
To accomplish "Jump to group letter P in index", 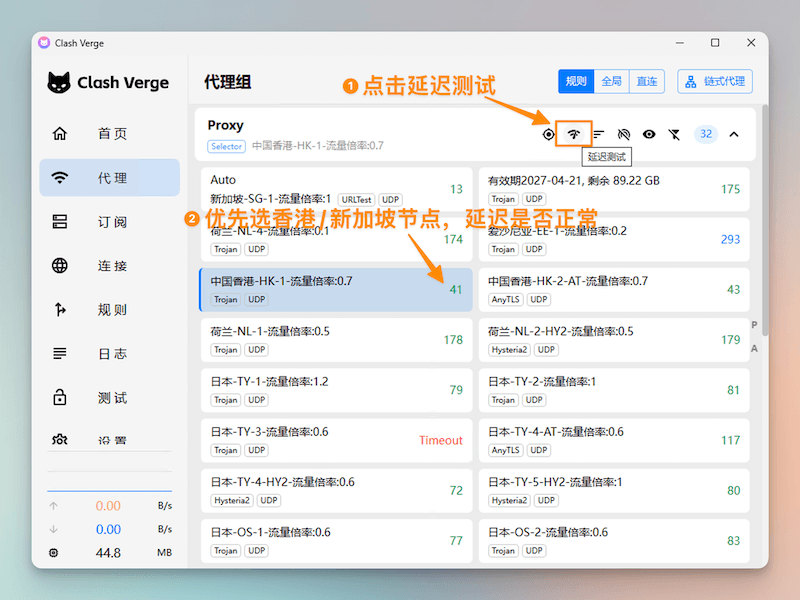I will 754,325.
